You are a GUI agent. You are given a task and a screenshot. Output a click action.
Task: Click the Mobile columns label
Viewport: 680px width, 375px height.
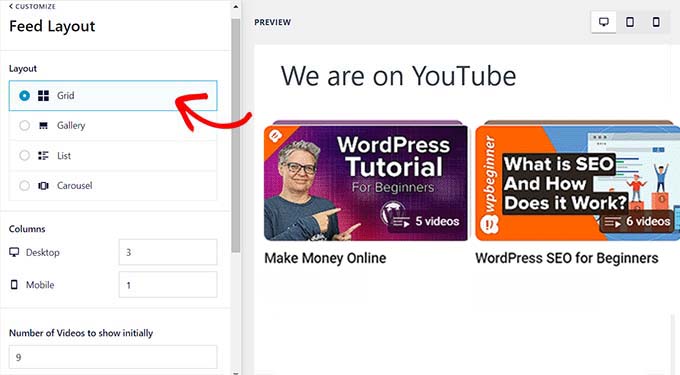[x=40, y=285]
